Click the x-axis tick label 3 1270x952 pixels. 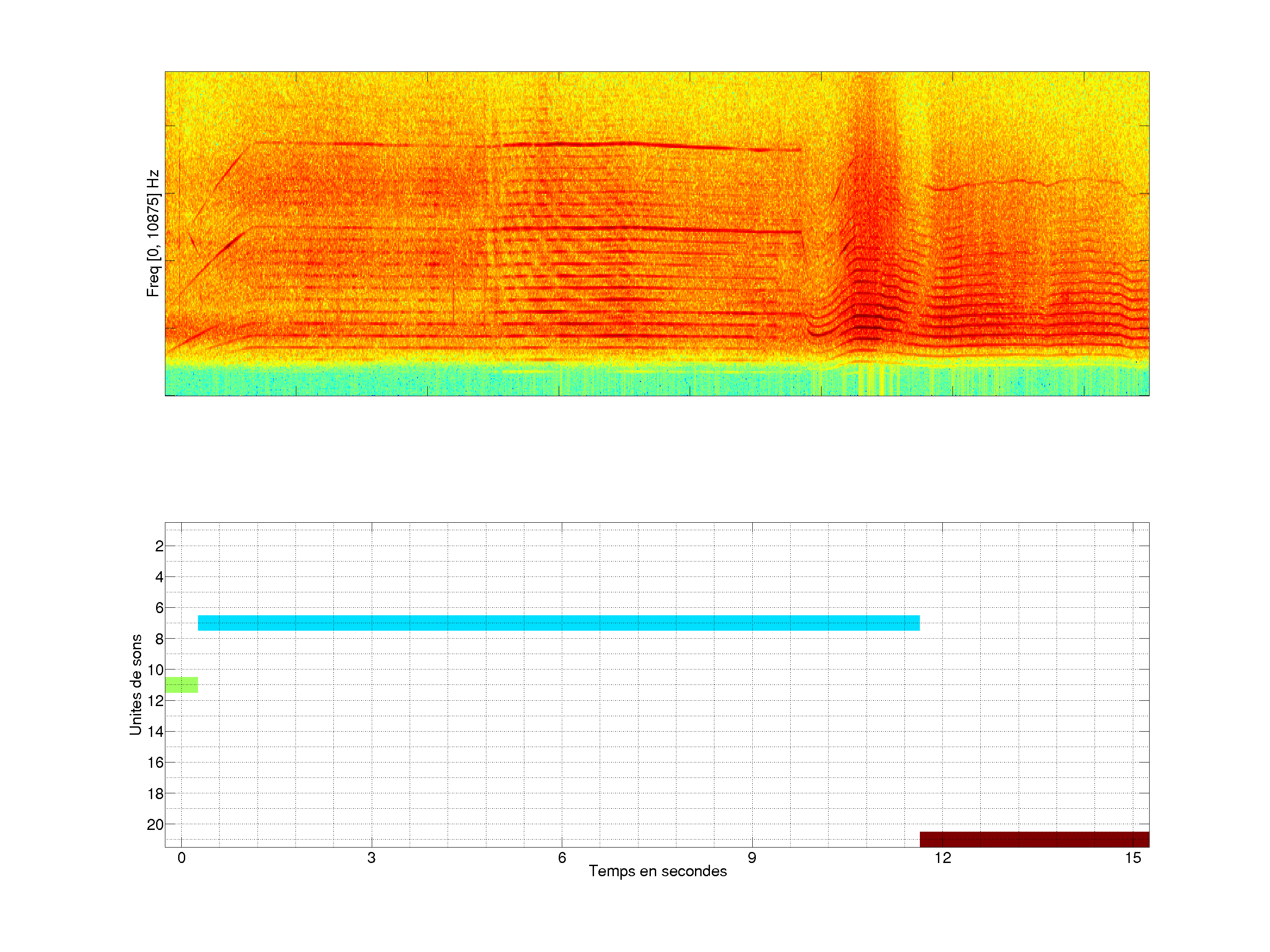click(371, 858)
